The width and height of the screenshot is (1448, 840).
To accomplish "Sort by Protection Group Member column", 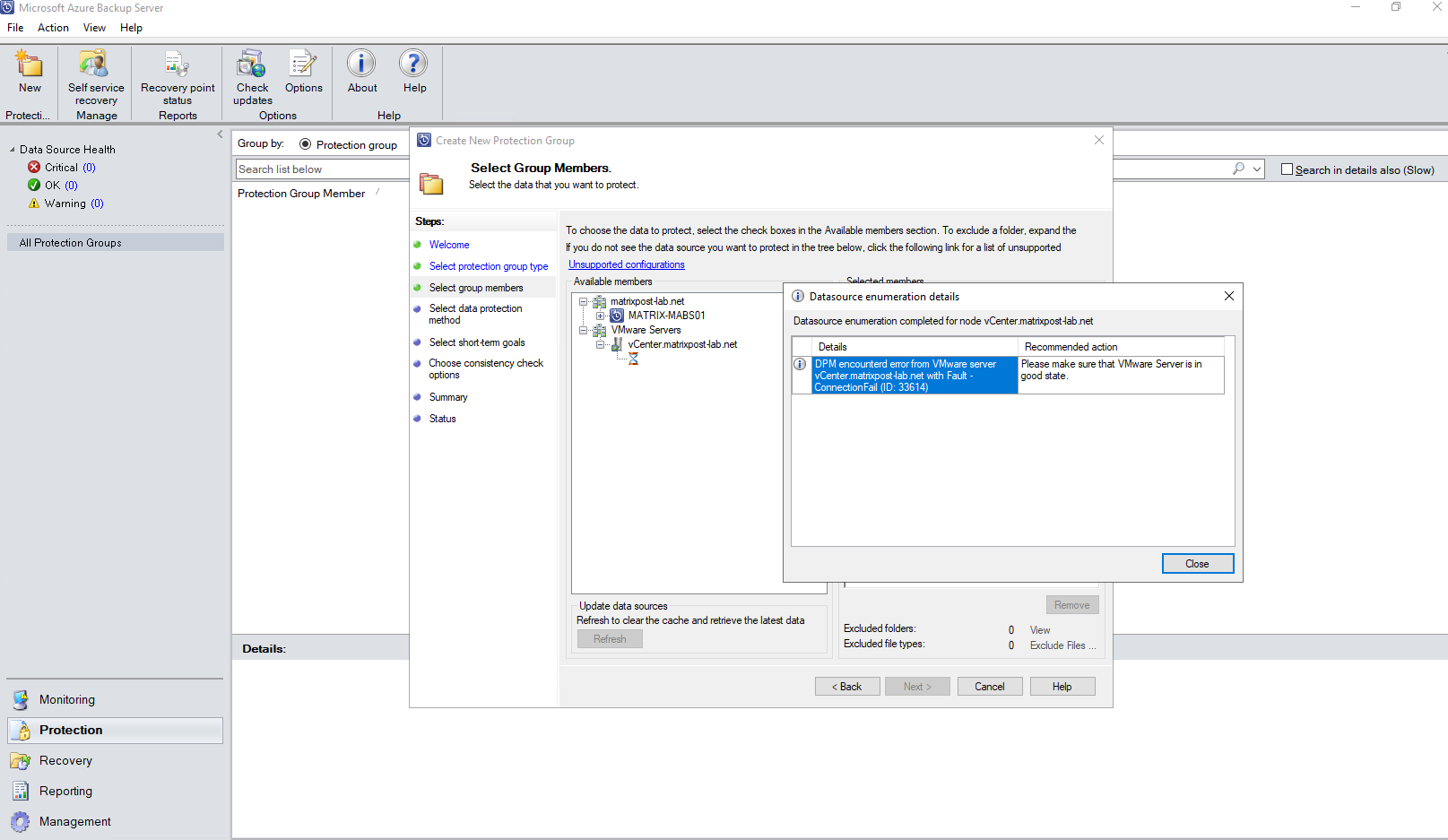I will pos(301,194).
